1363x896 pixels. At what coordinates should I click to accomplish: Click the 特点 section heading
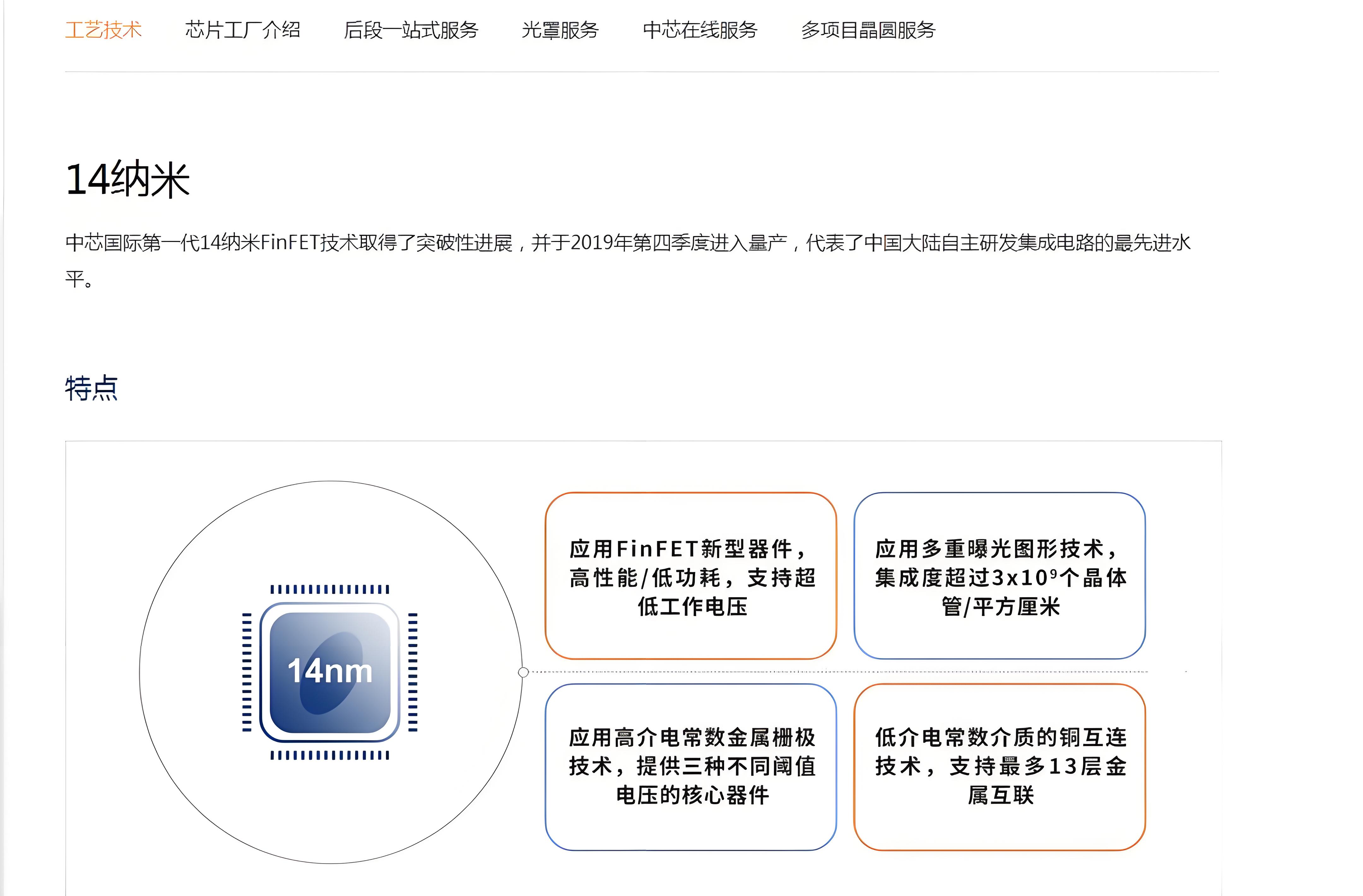91,388
